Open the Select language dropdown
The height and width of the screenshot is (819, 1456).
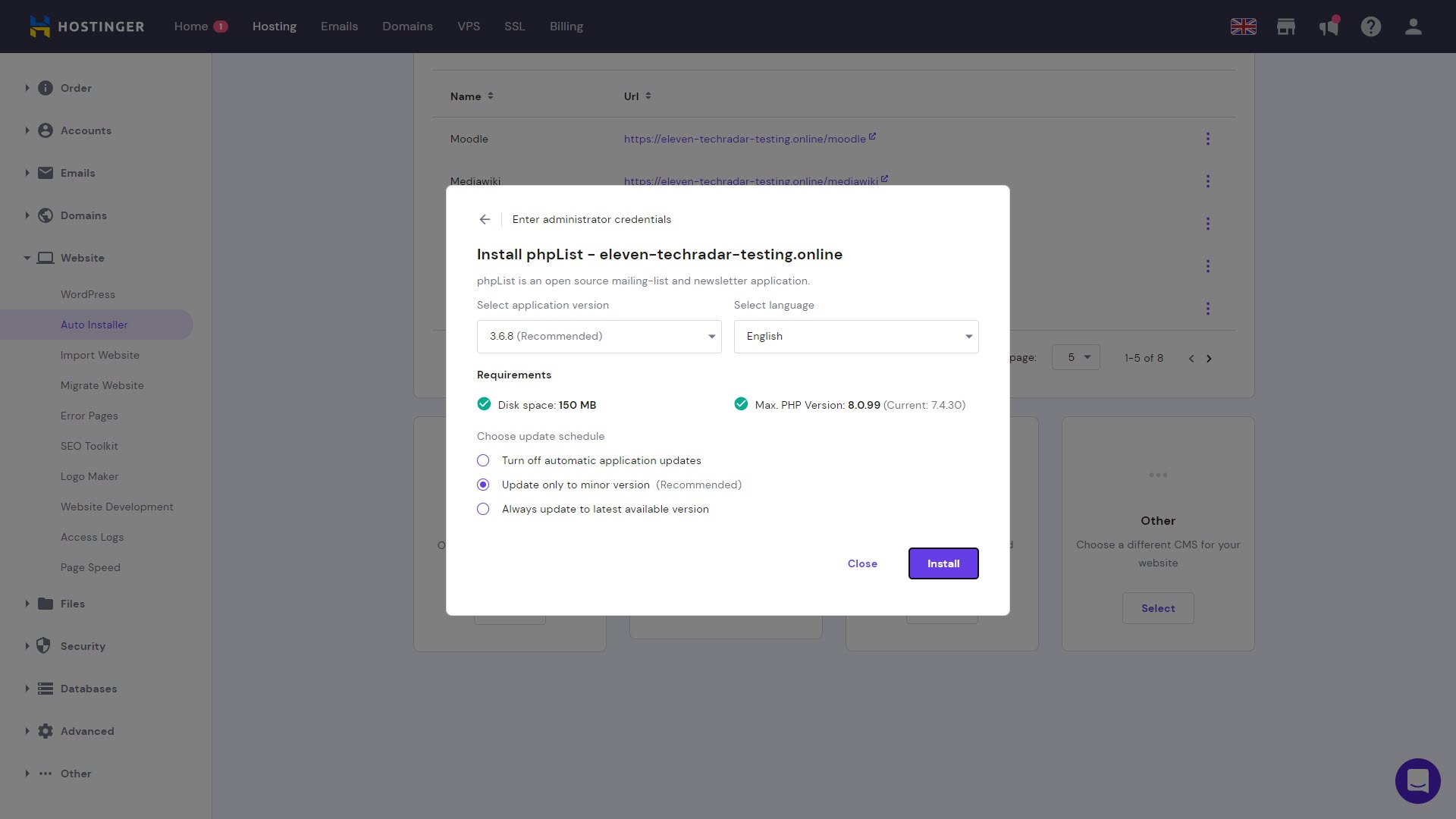(856, 337)
